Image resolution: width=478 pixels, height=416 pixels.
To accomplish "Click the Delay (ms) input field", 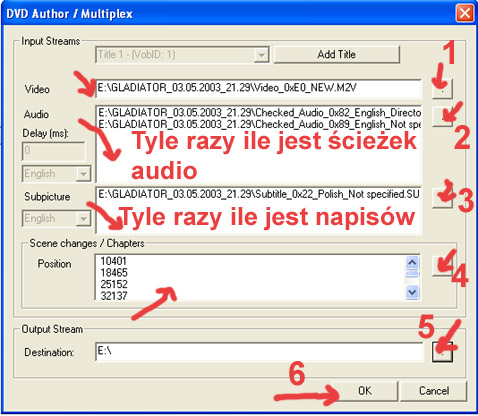I will tap(54, 152).
